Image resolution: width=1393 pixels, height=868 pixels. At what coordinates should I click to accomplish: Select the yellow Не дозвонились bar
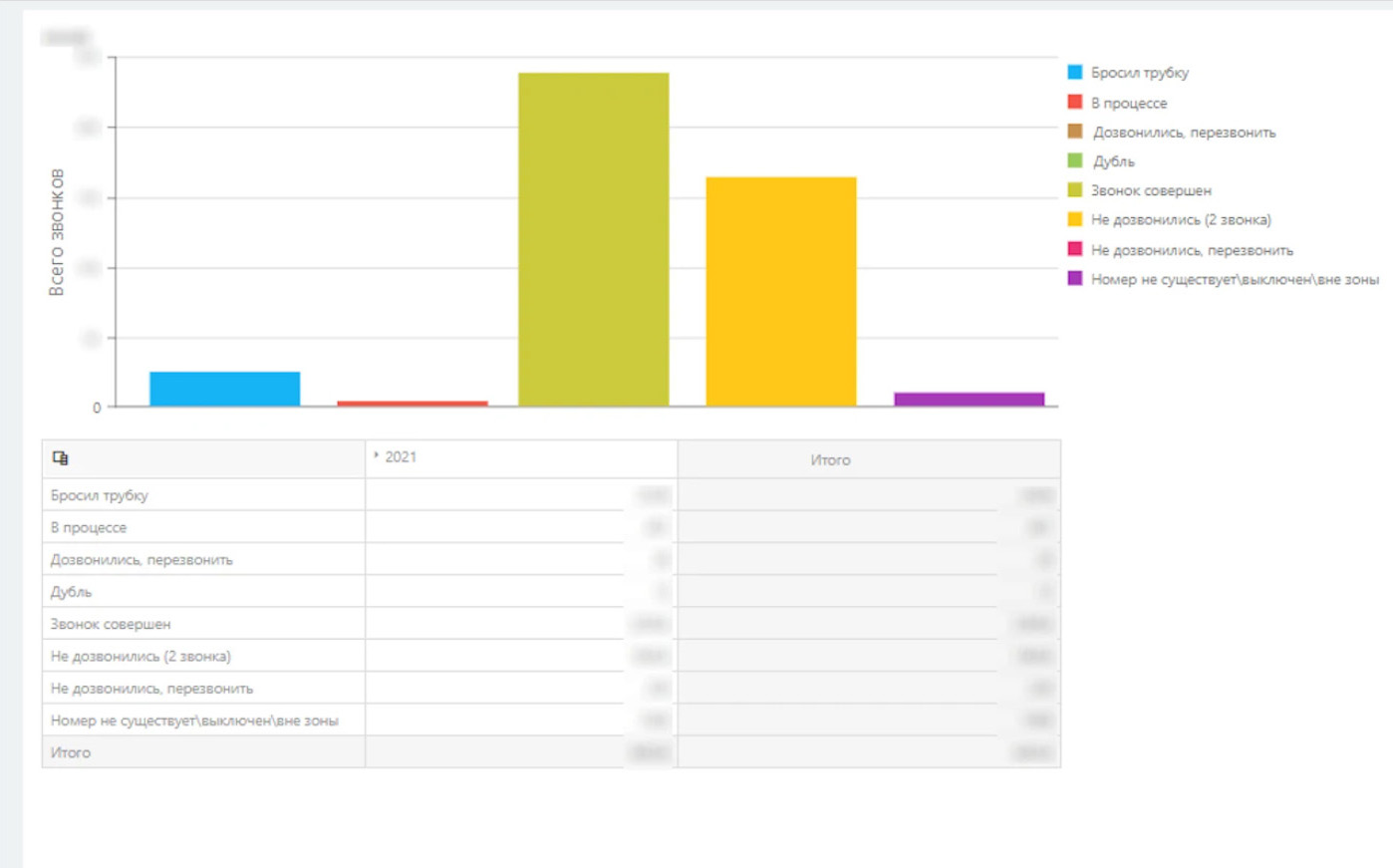(781, 291)
